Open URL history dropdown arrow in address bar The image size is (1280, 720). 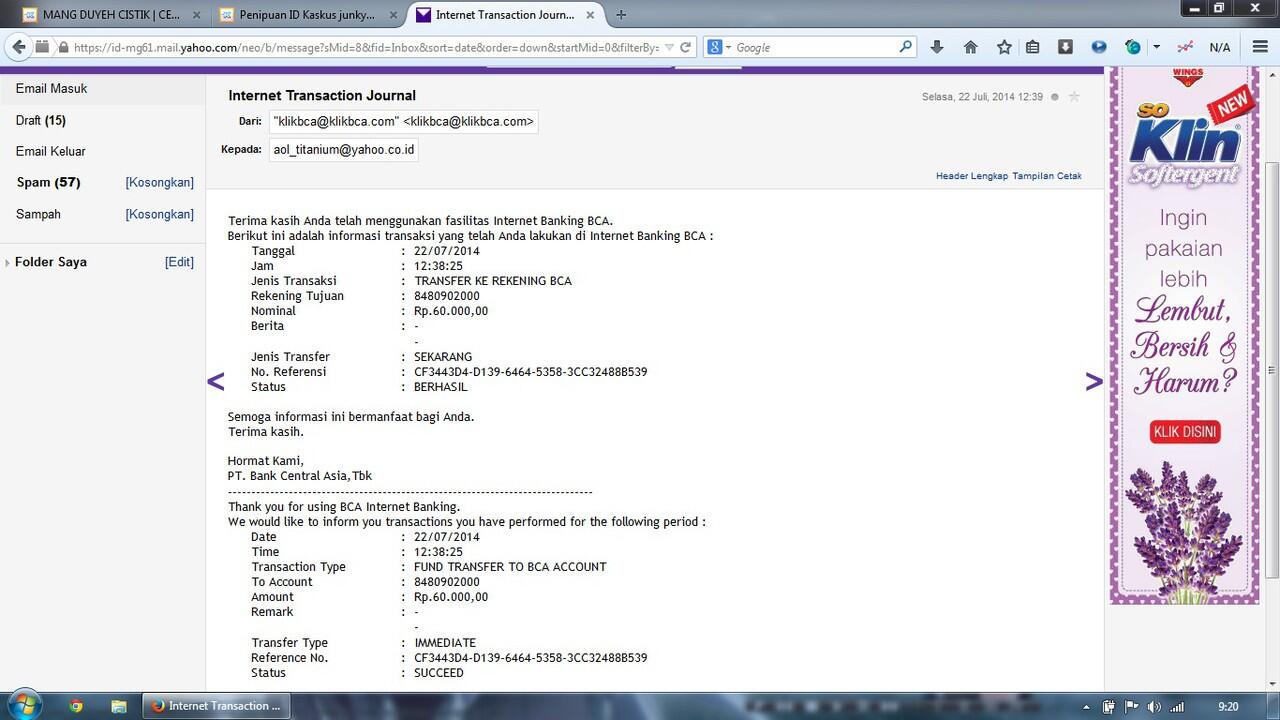click(669, 47)
